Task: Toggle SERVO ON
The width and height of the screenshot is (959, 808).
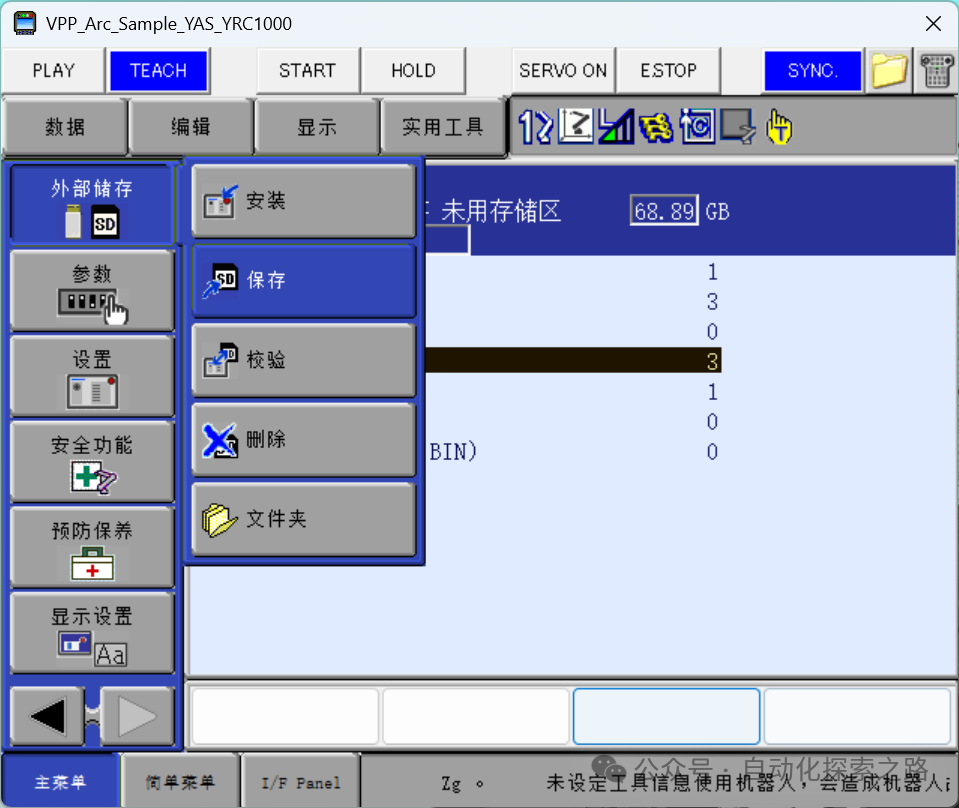Action: tap(563, 70)
